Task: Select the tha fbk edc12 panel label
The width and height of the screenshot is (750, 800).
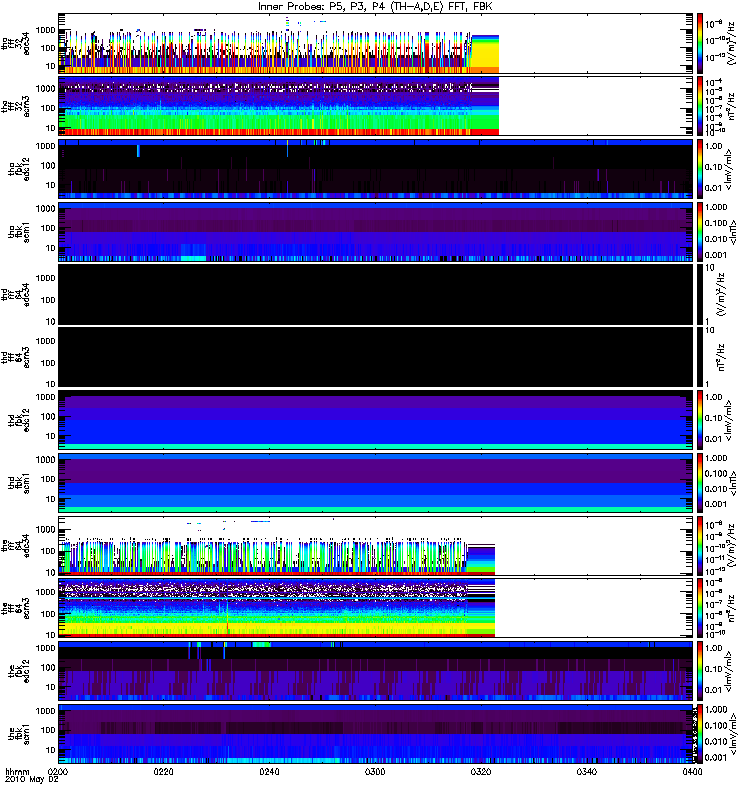Action: click(19, 169)
